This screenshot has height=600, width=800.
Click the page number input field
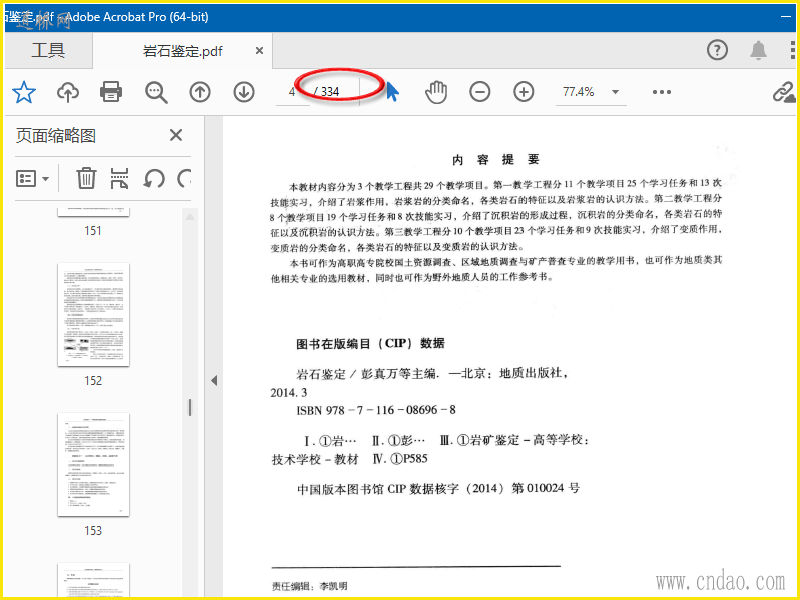point(292,92)
